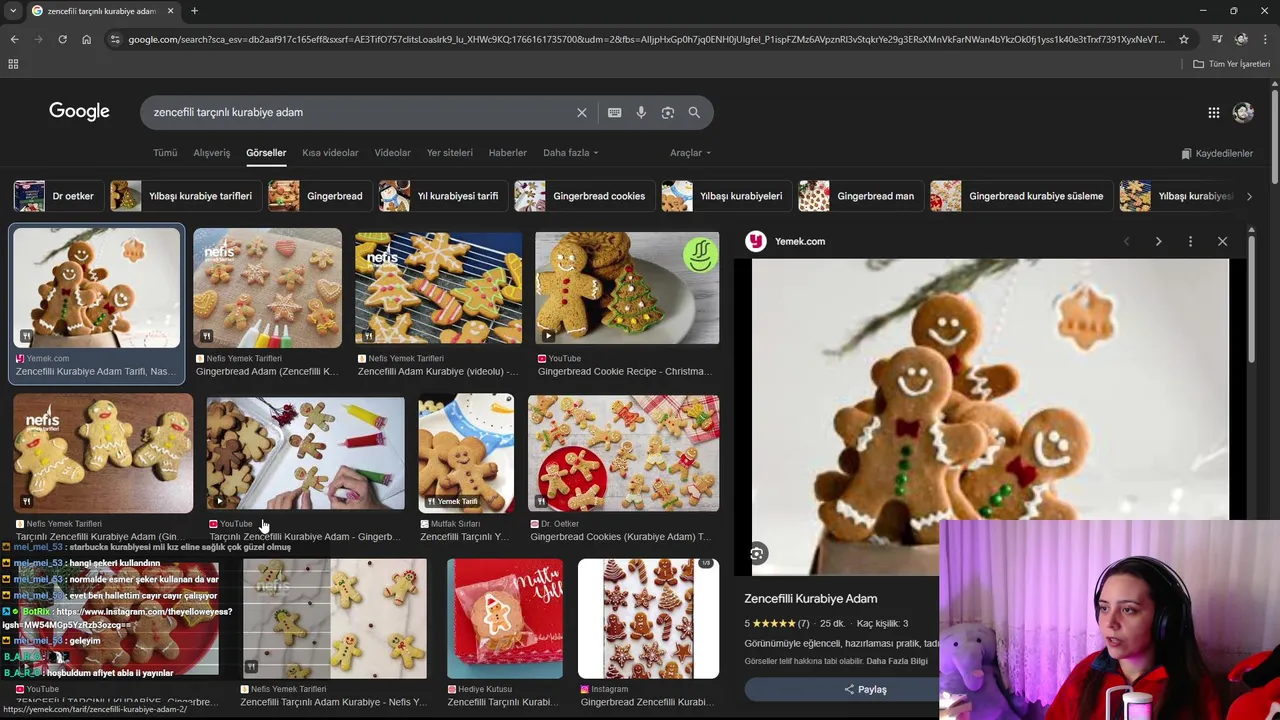Open the bookmarks bar apps grid icon

pyautogui.click(x=13, y=64)
